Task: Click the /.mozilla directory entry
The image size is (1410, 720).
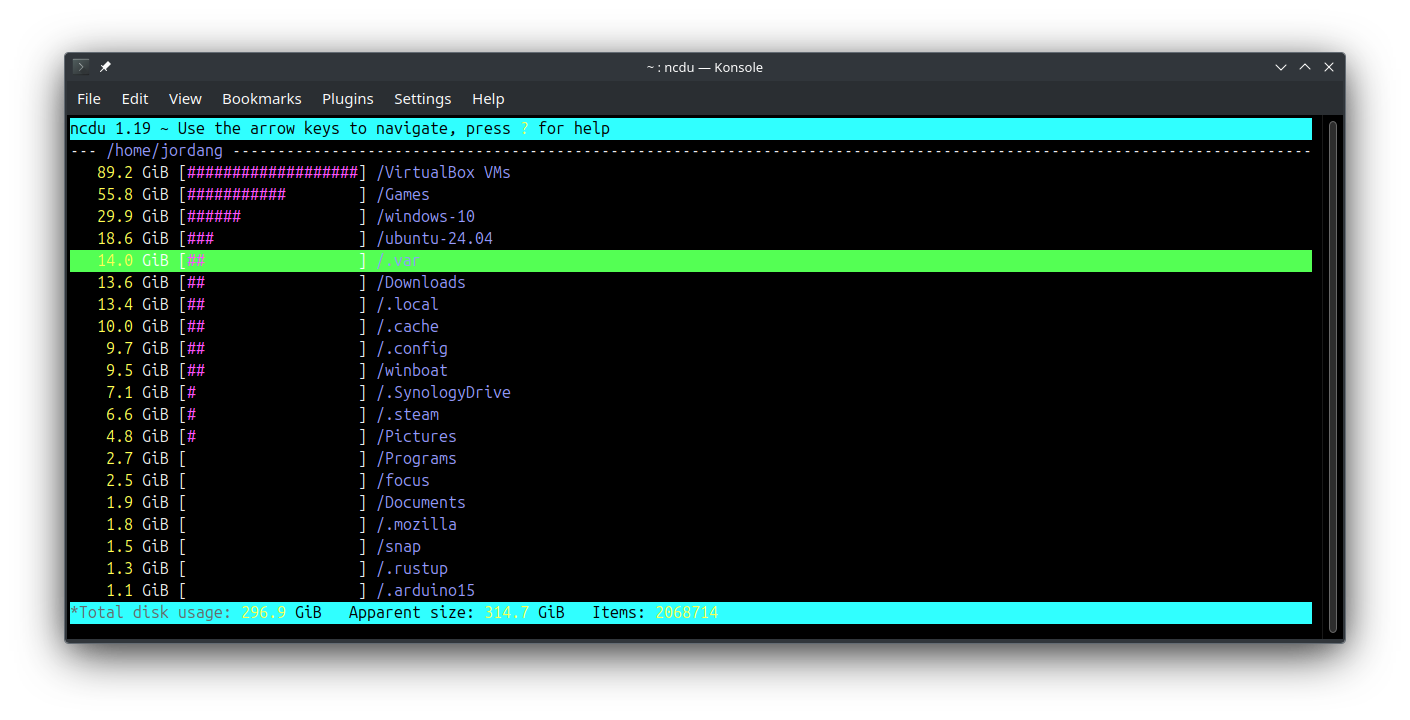Action: [x=417, y=524]
